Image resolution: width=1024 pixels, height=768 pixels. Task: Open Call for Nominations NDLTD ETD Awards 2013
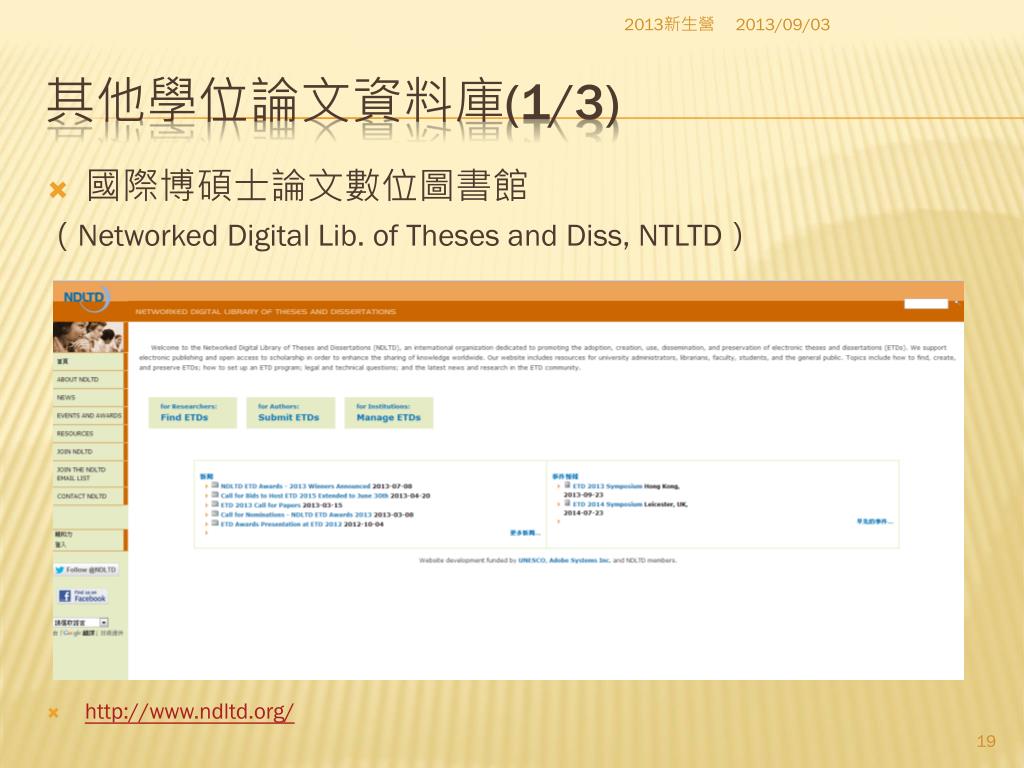click(296, 515)
